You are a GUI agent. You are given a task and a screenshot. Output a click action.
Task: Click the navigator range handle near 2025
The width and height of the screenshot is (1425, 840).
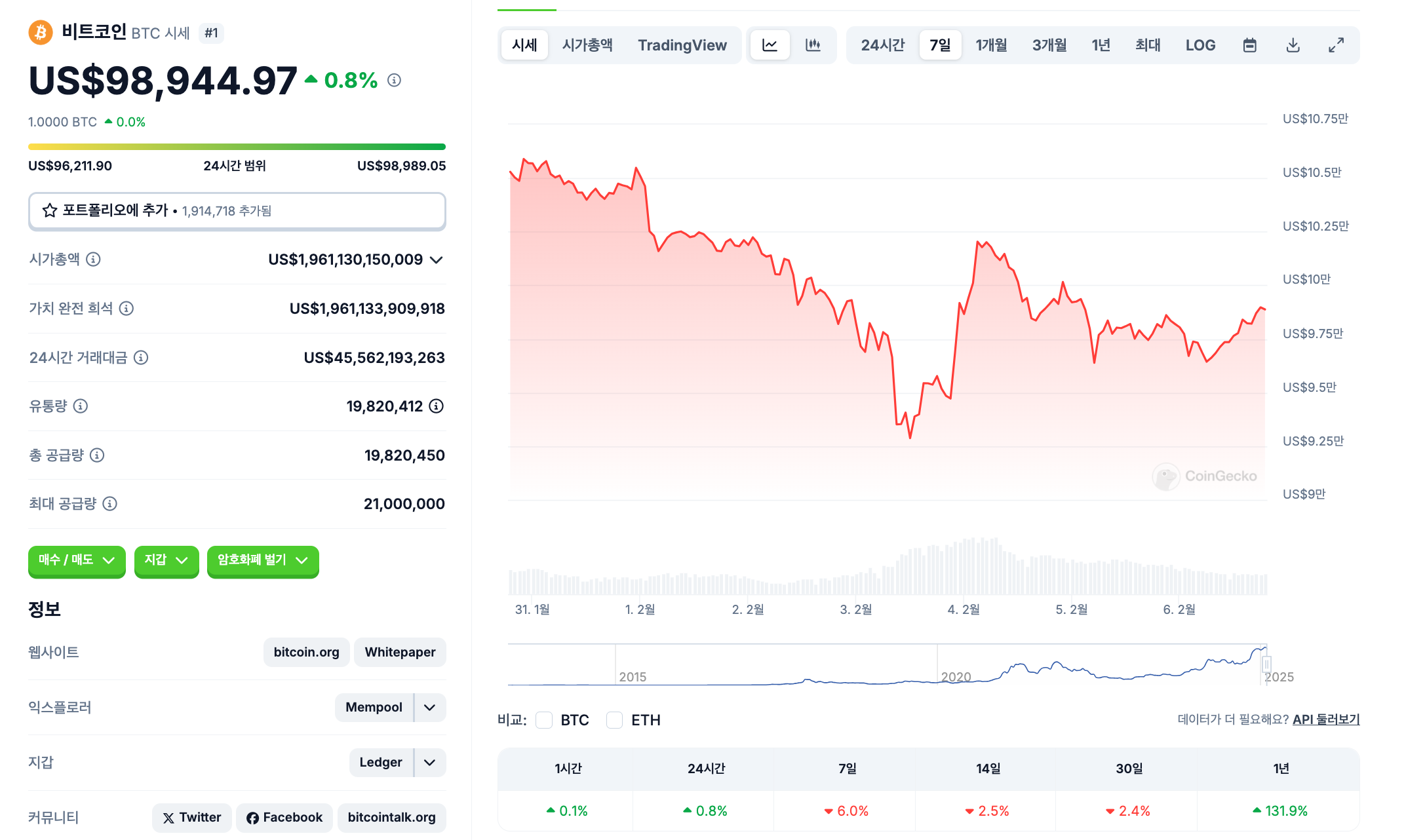tap(1266, 664)
